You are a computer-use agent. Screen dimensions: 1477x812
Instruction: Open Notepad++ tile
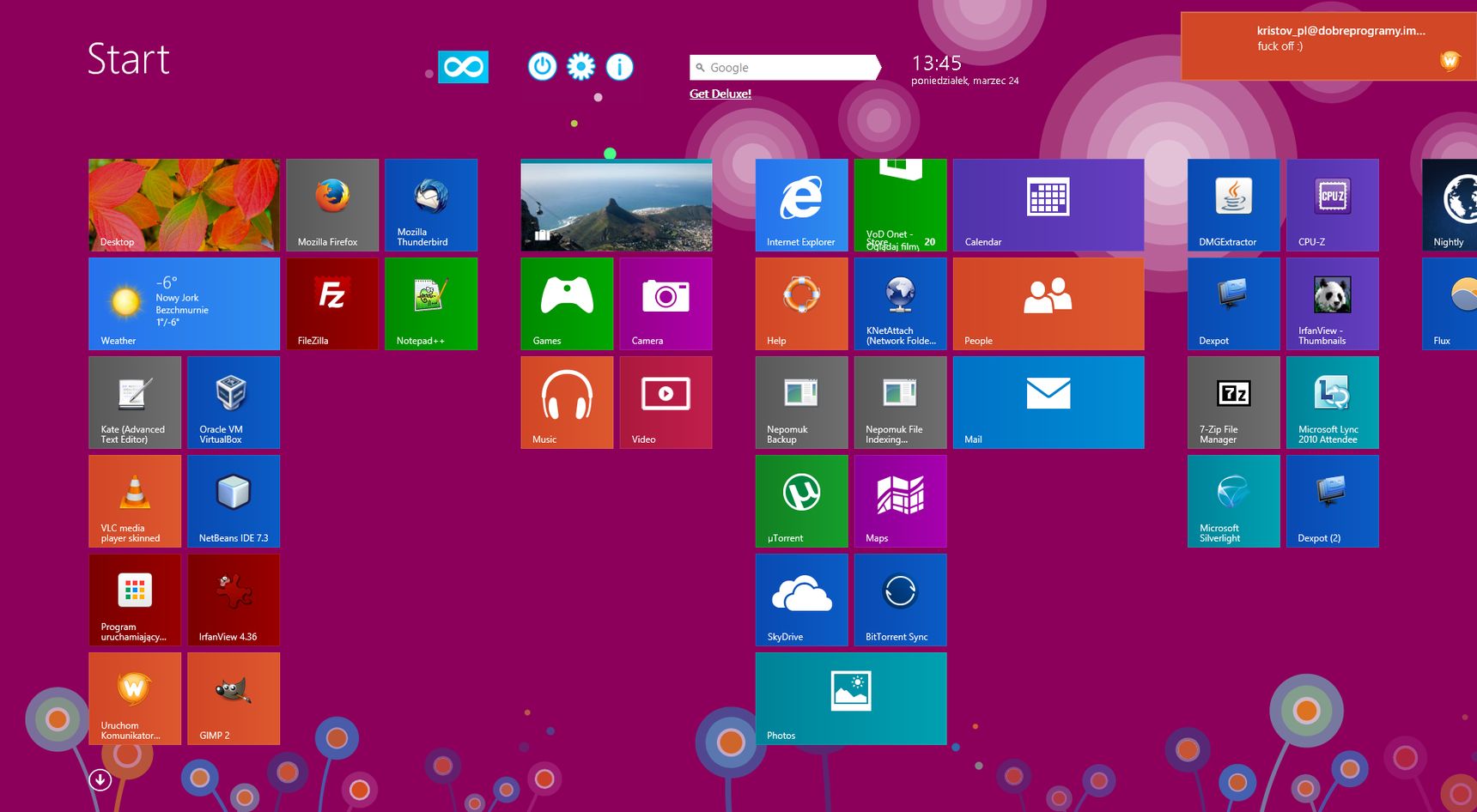[x=431, y=304]
